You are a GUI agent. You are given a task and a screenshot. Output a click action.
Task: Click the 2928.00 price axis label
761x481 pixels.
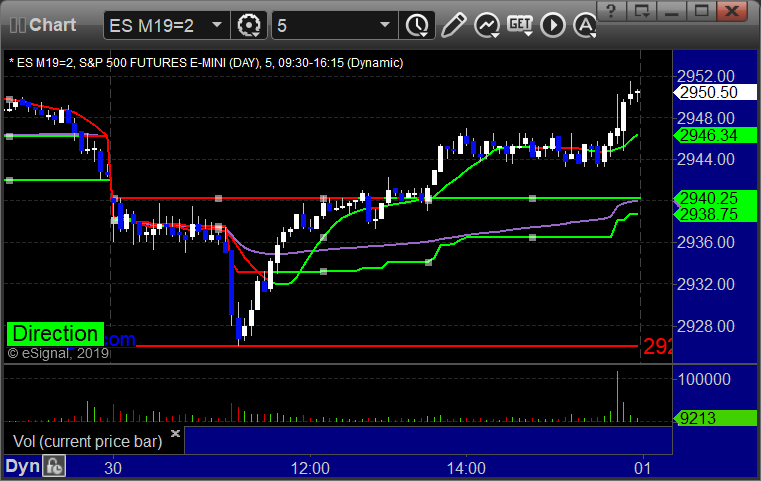706,326
